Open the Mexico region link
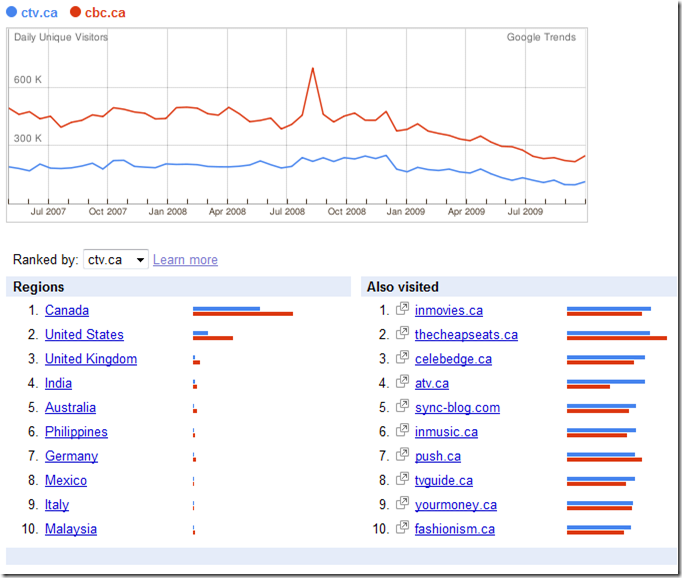This screenshot has width=682, height=578. click(x=66, y=481)
